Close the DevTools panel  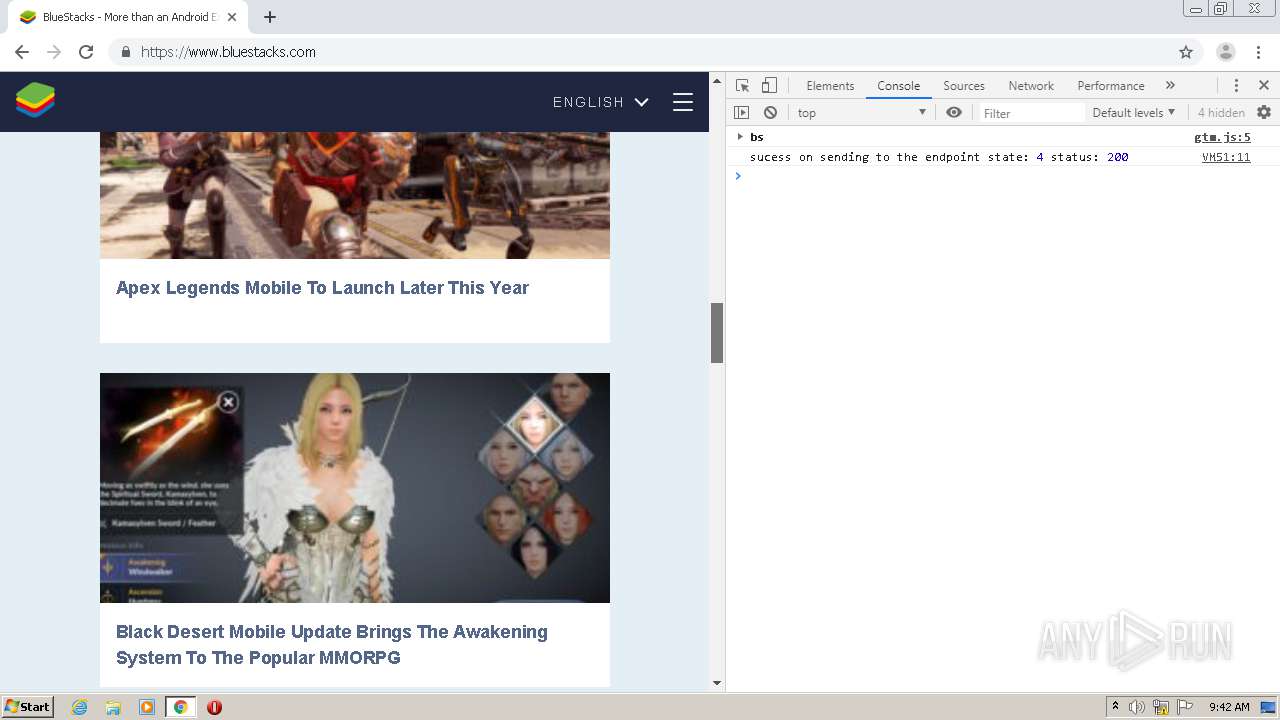1264,86
